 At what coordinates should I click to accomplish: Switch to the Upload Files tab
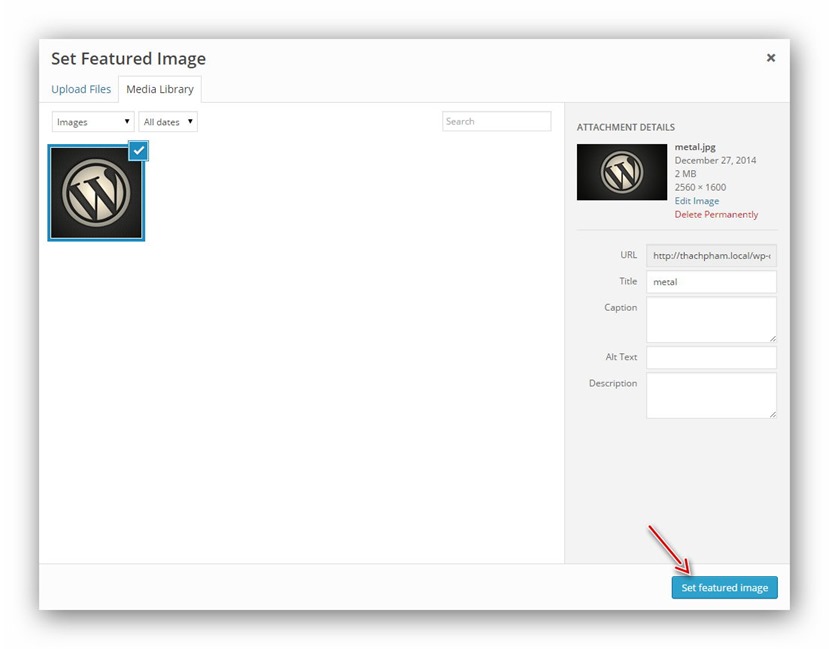[x=81, y=89]
